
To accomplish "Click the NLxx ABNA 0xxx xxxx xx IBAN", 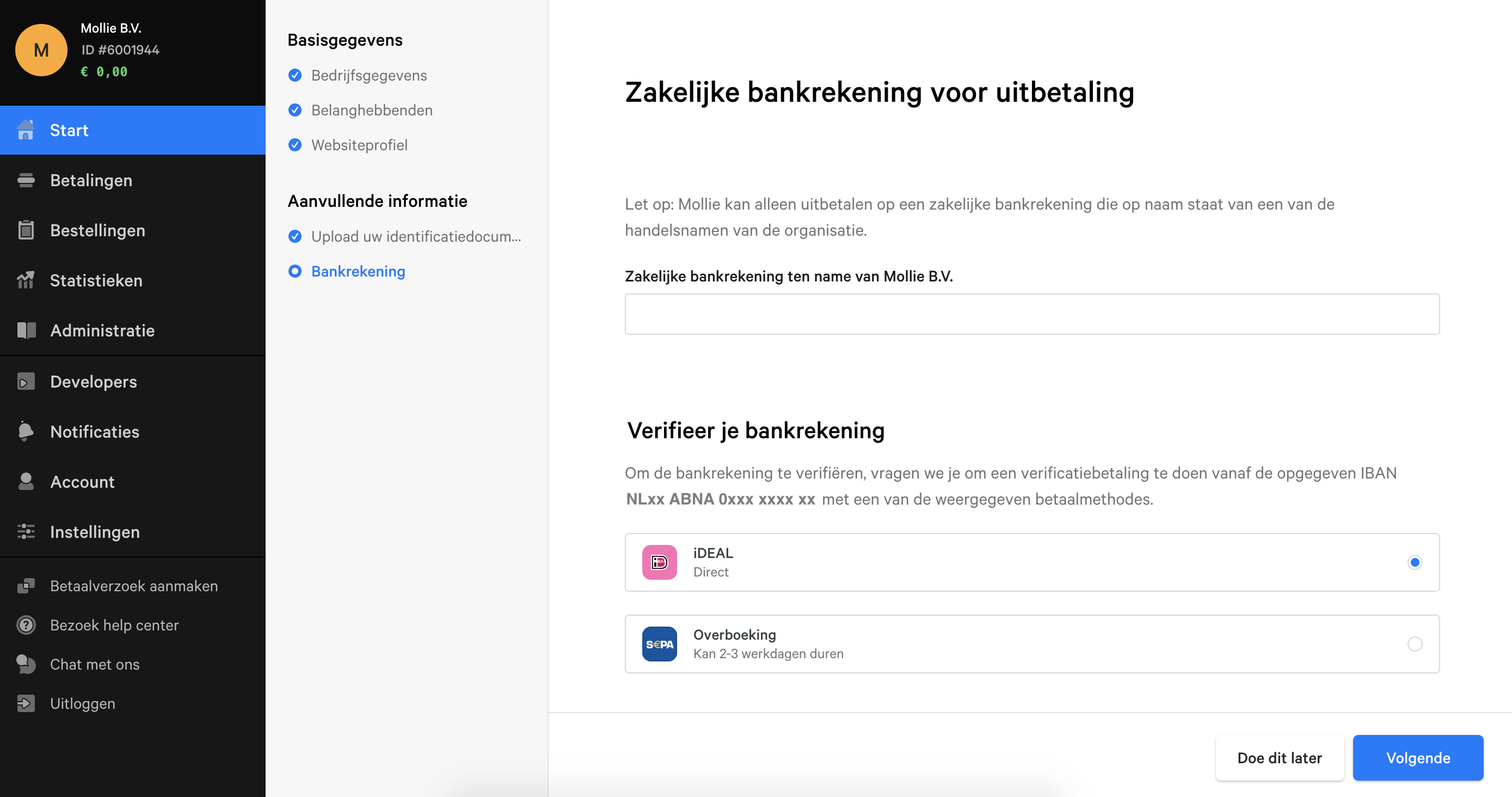I will pyautogui.click(x=720, y=499).
